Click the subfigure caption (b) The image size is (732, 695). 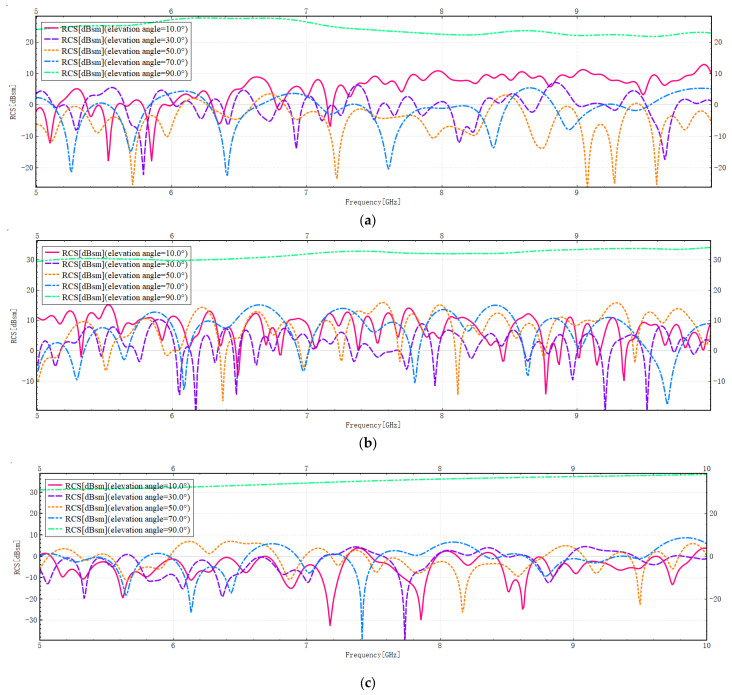[x=368, y=443]
